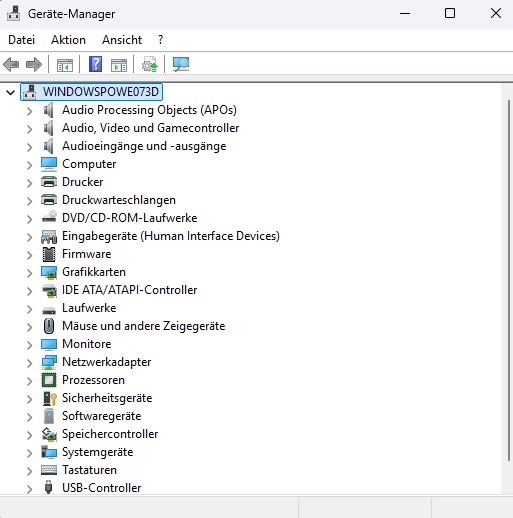Click the disc drive icon for DVD/CD-ROM-Laufwerke

49,217
